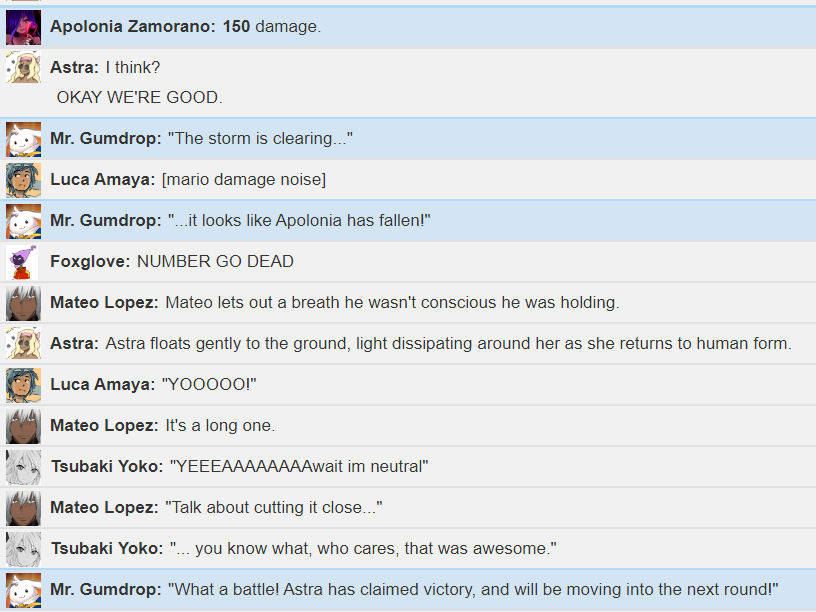Click Luca Amaya's avatar beside YOOOOO message
The height and width of the screenshot is (612, 816).
click(23, 385)
